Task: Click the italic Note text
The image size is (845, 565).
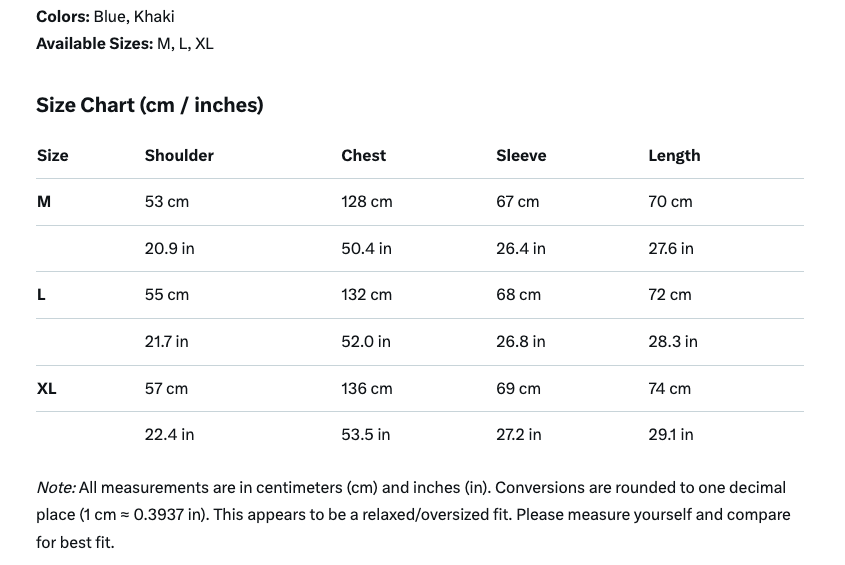Action: (x=56, y=488)
